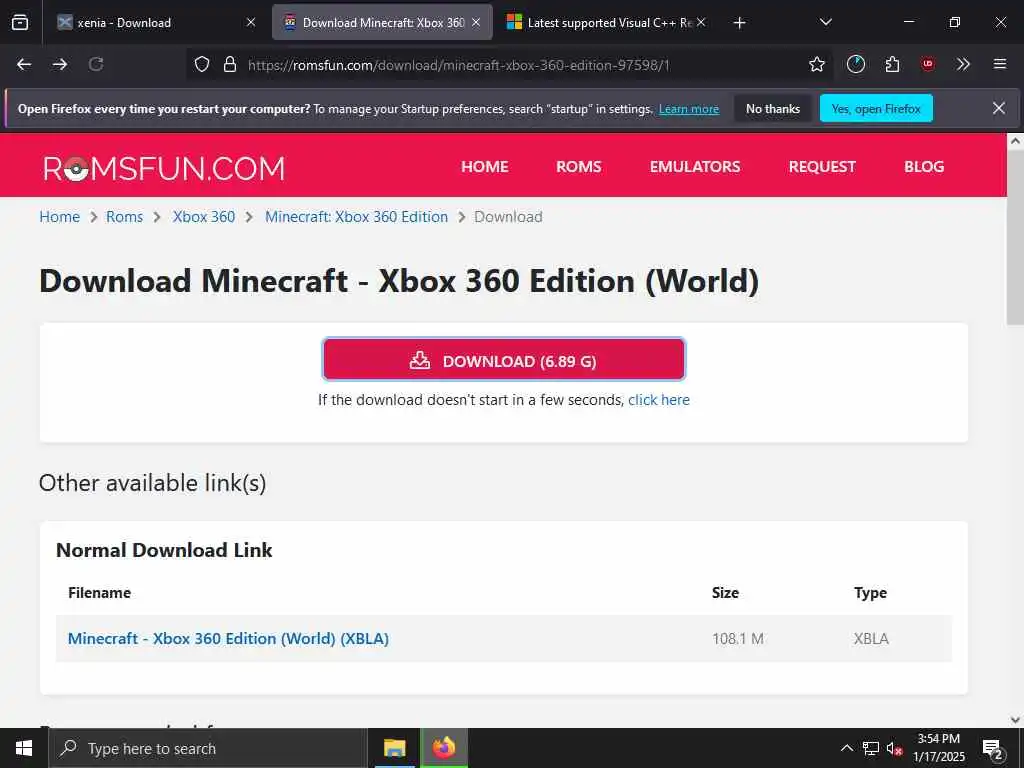This screenshot has height=768, width=1024.
Task: Click scrollbar down arrow
Action: coord(1015,720)
